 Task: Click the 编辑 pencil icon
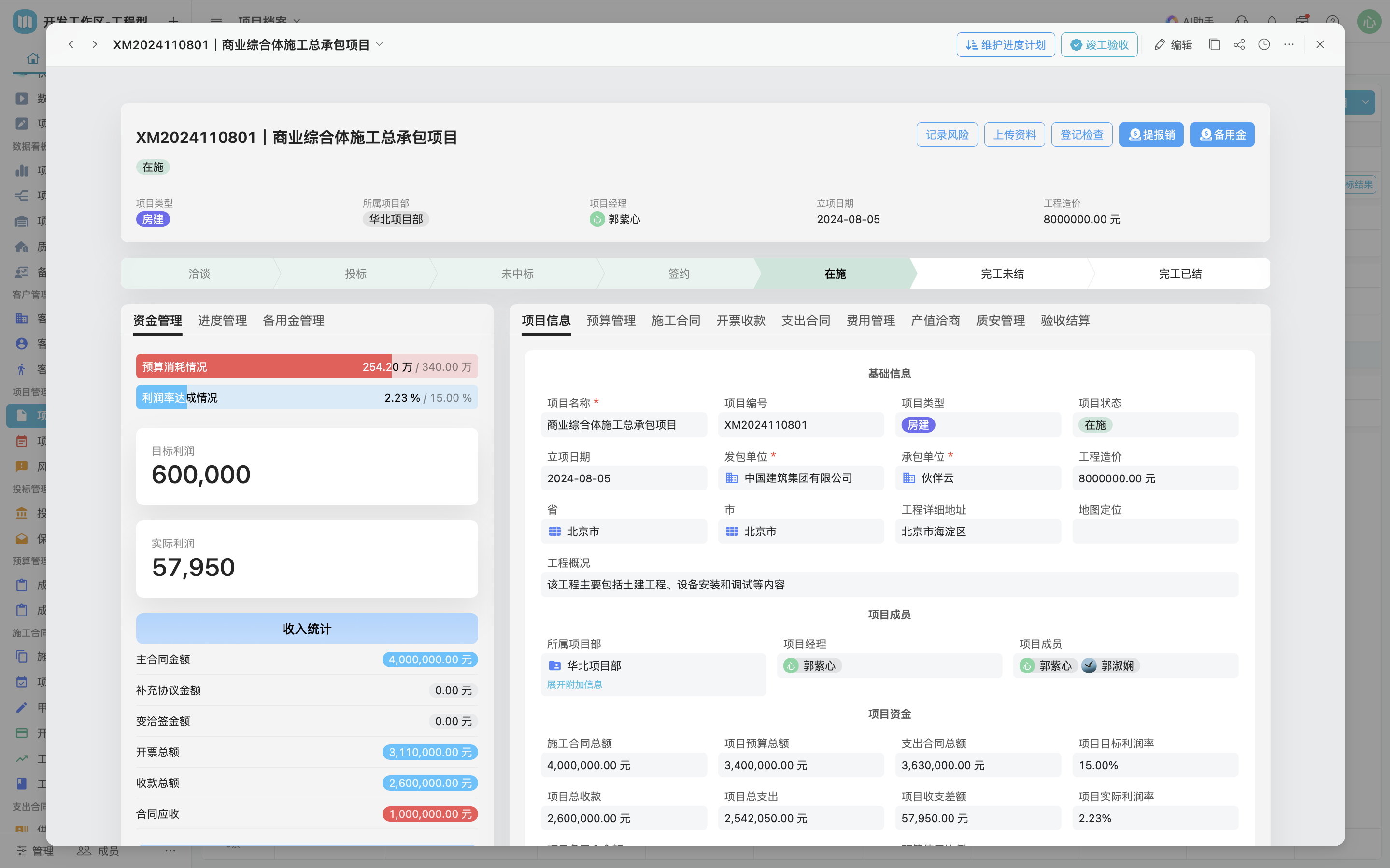click(x=1160, y=44)
